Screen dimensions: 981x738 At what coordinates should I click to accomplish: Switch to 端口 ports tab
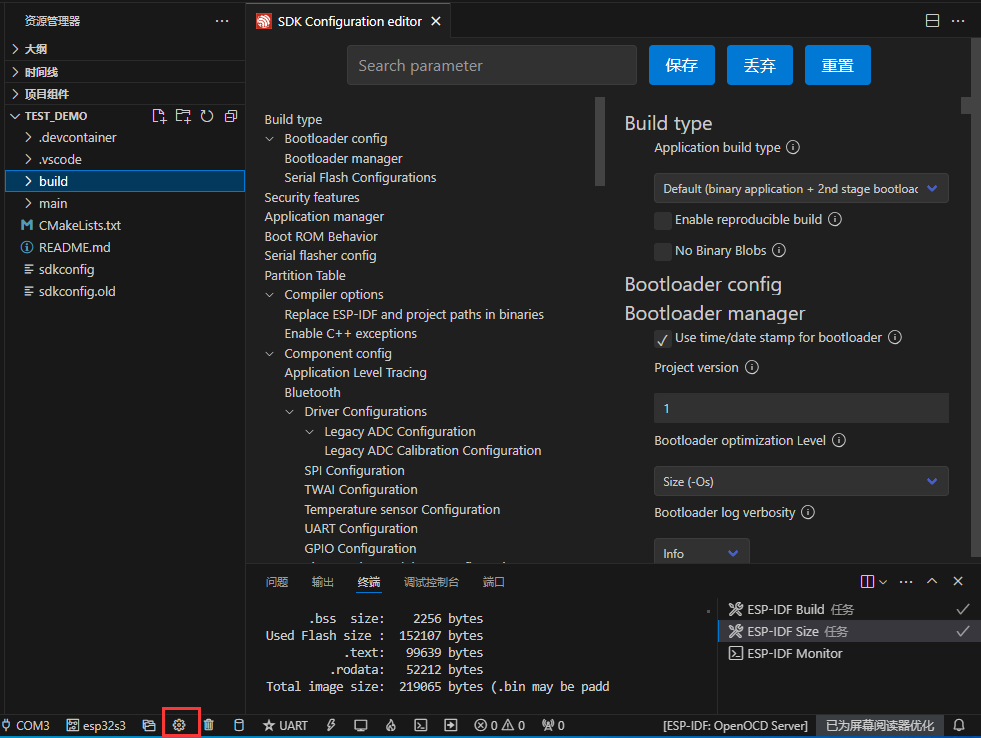click(494, 582)
